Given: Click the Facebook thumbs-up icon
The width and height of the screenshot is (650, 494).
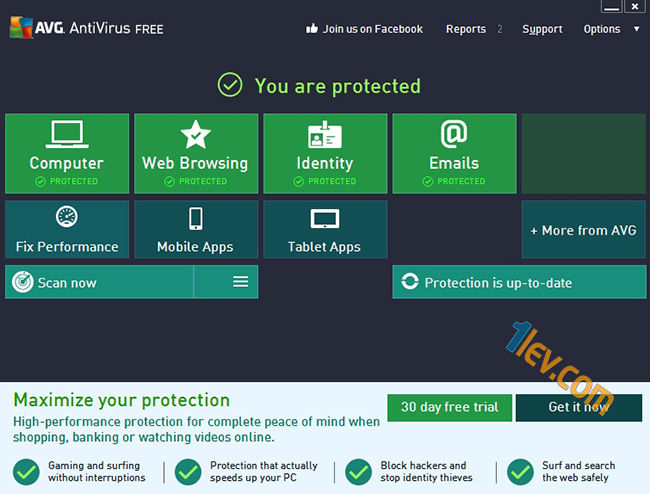Looking at the screenshot, I should click(x=312, y=28).
